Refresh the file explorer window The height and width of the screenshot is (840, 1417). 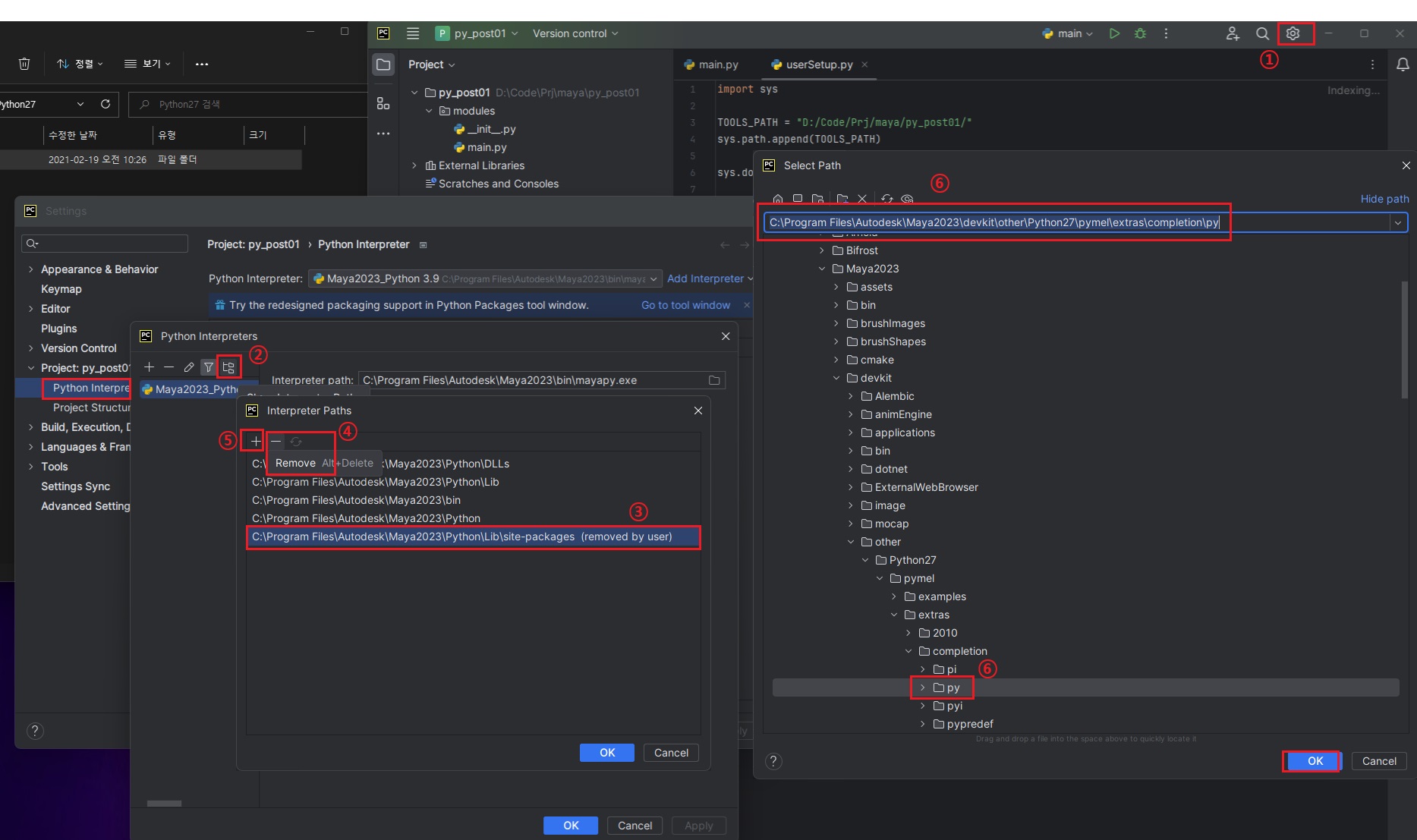105,104
